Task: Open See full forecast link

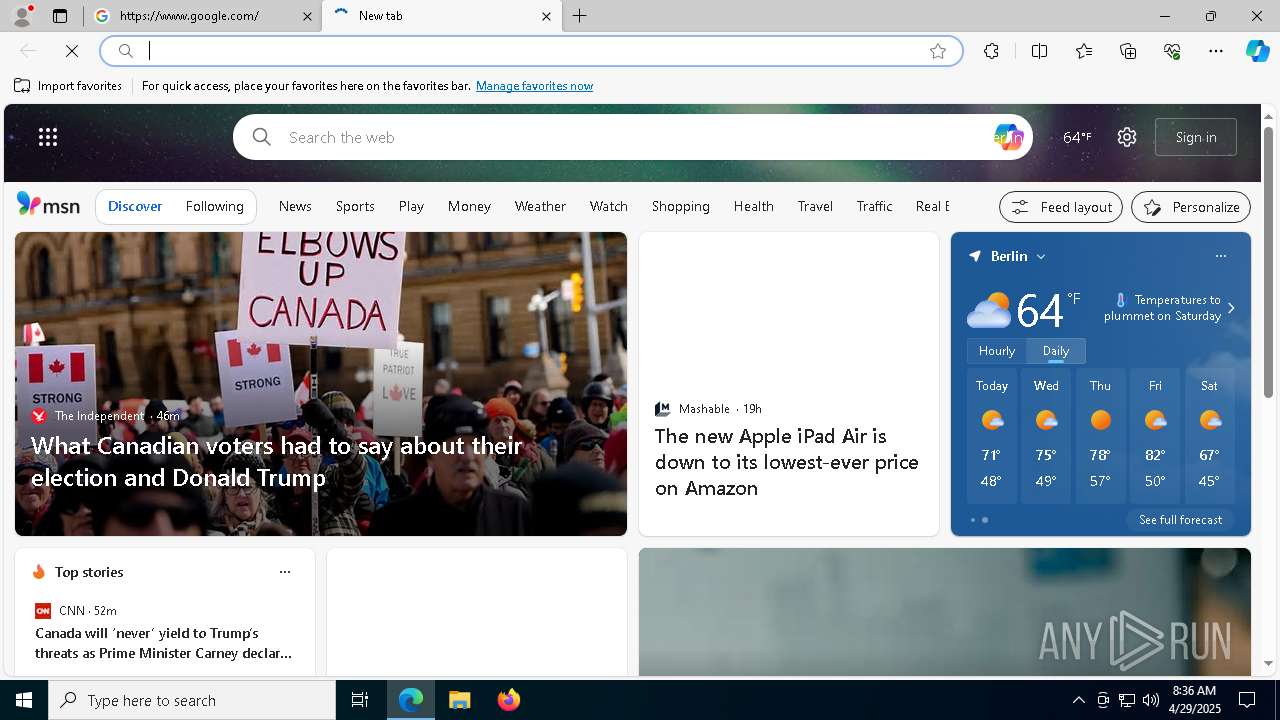Action: click(1180, 520)
